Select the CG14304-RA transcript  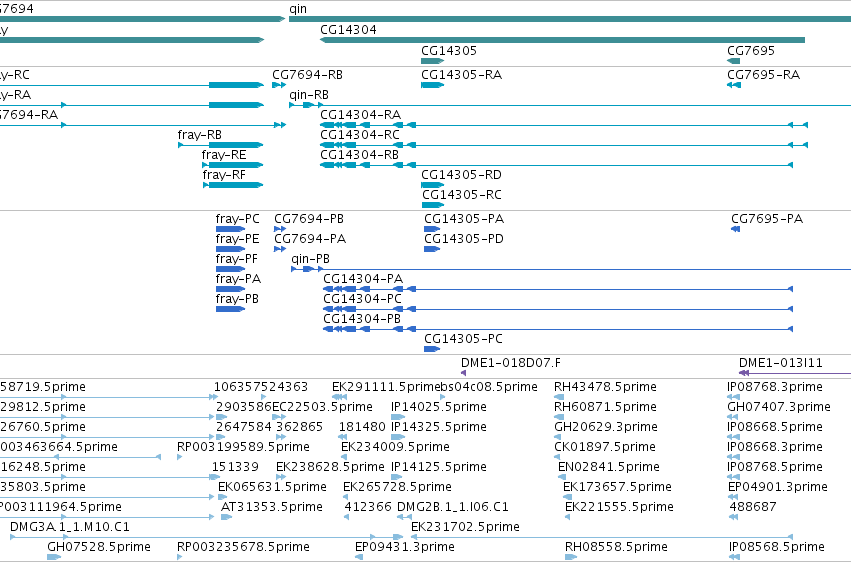tap(564, 125)
